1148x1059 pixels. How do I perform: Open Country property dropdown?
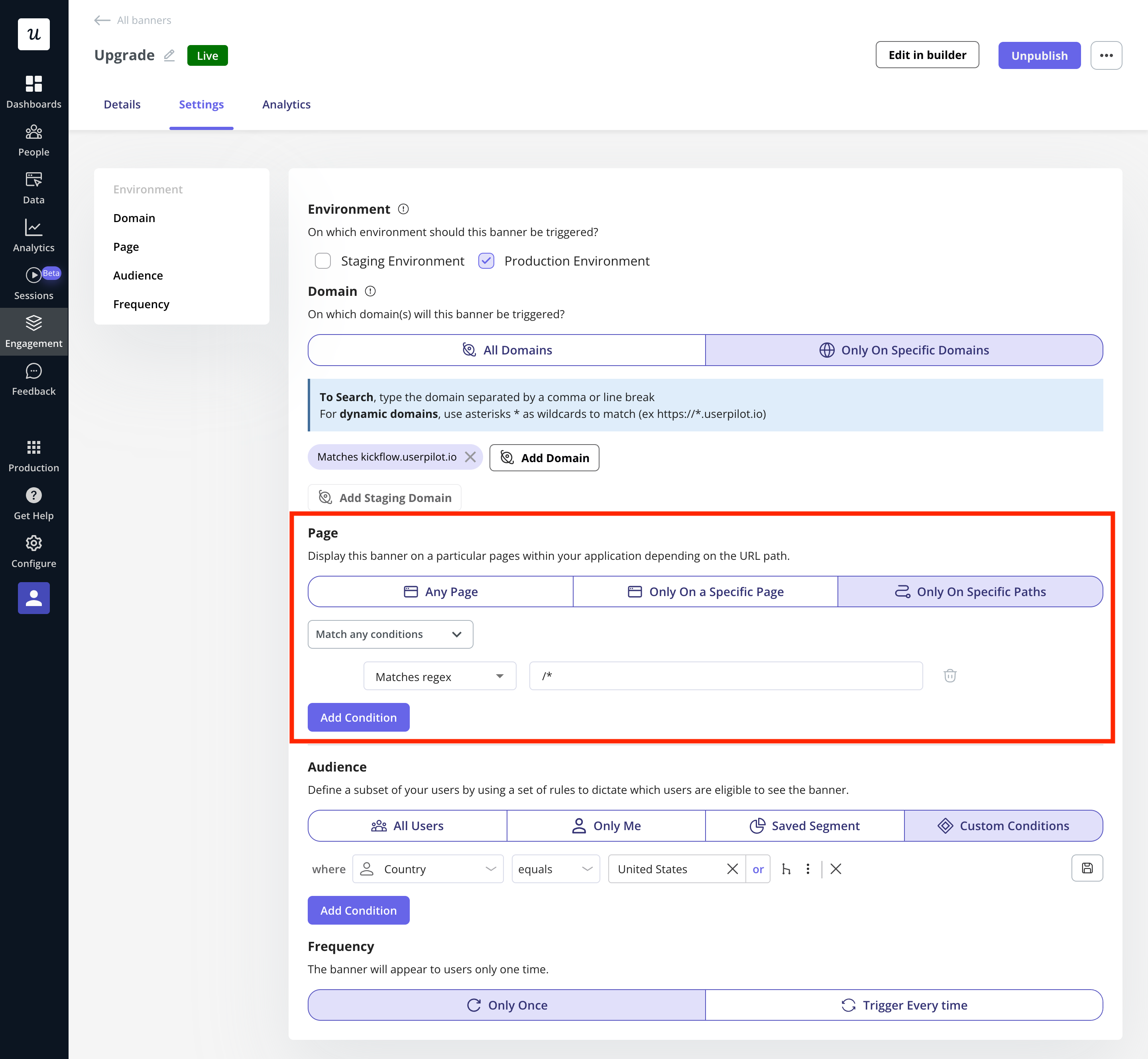(x=427, y=869)
